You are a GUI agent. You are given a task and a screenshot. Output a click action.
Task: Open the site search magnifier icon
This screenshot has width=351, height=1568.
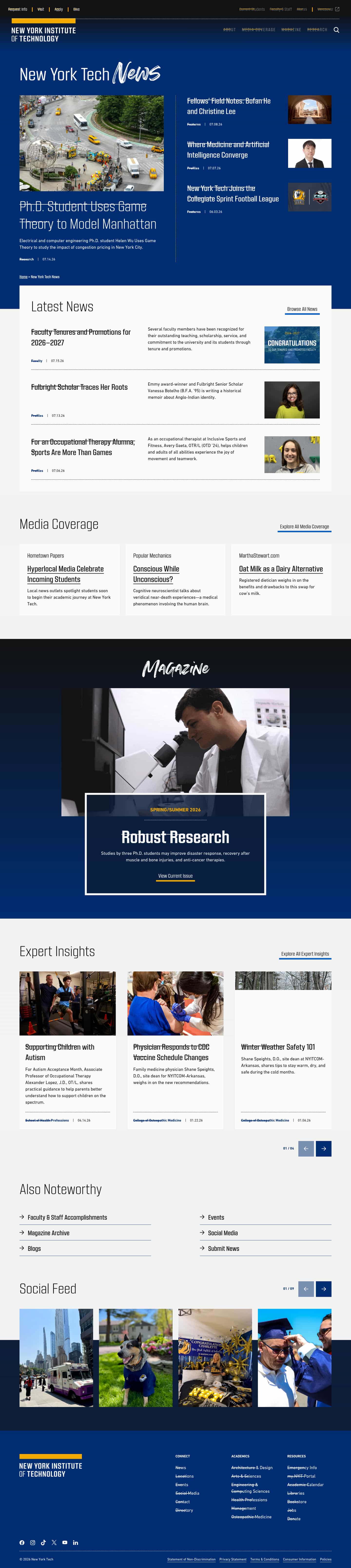tap(336, 30)
